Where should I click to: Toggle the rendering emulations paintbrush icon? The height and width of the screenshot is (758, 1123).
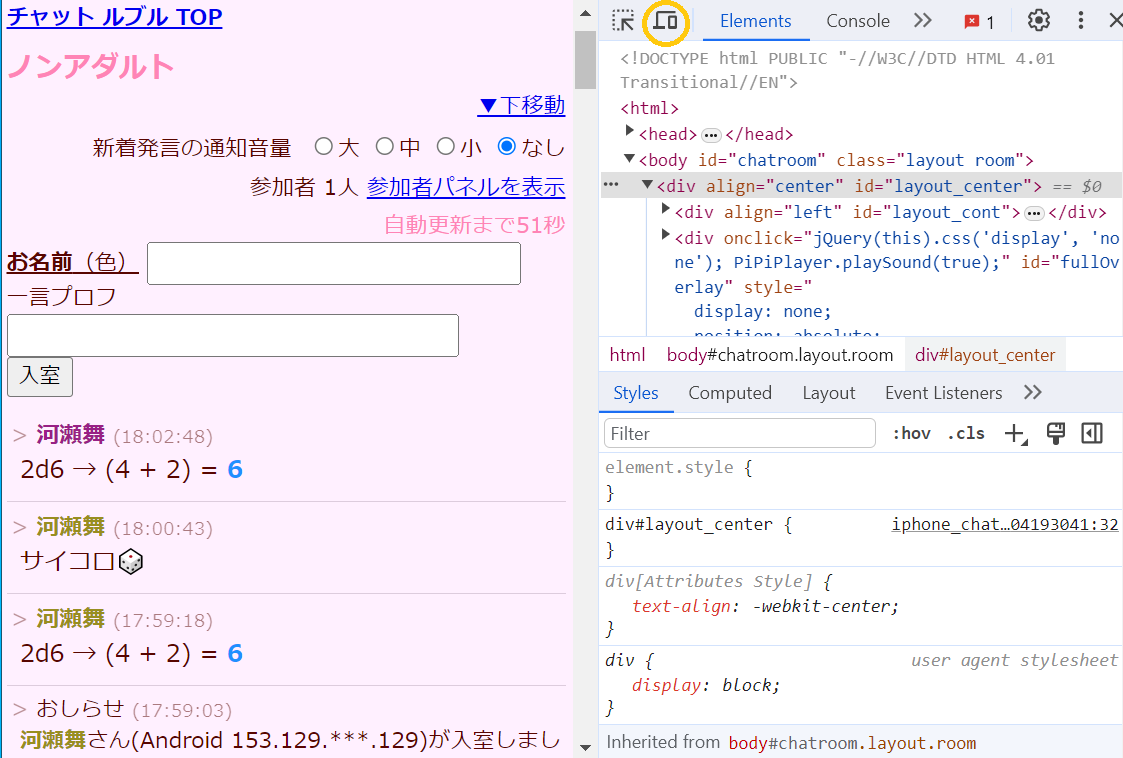(x=1055, y=433)
